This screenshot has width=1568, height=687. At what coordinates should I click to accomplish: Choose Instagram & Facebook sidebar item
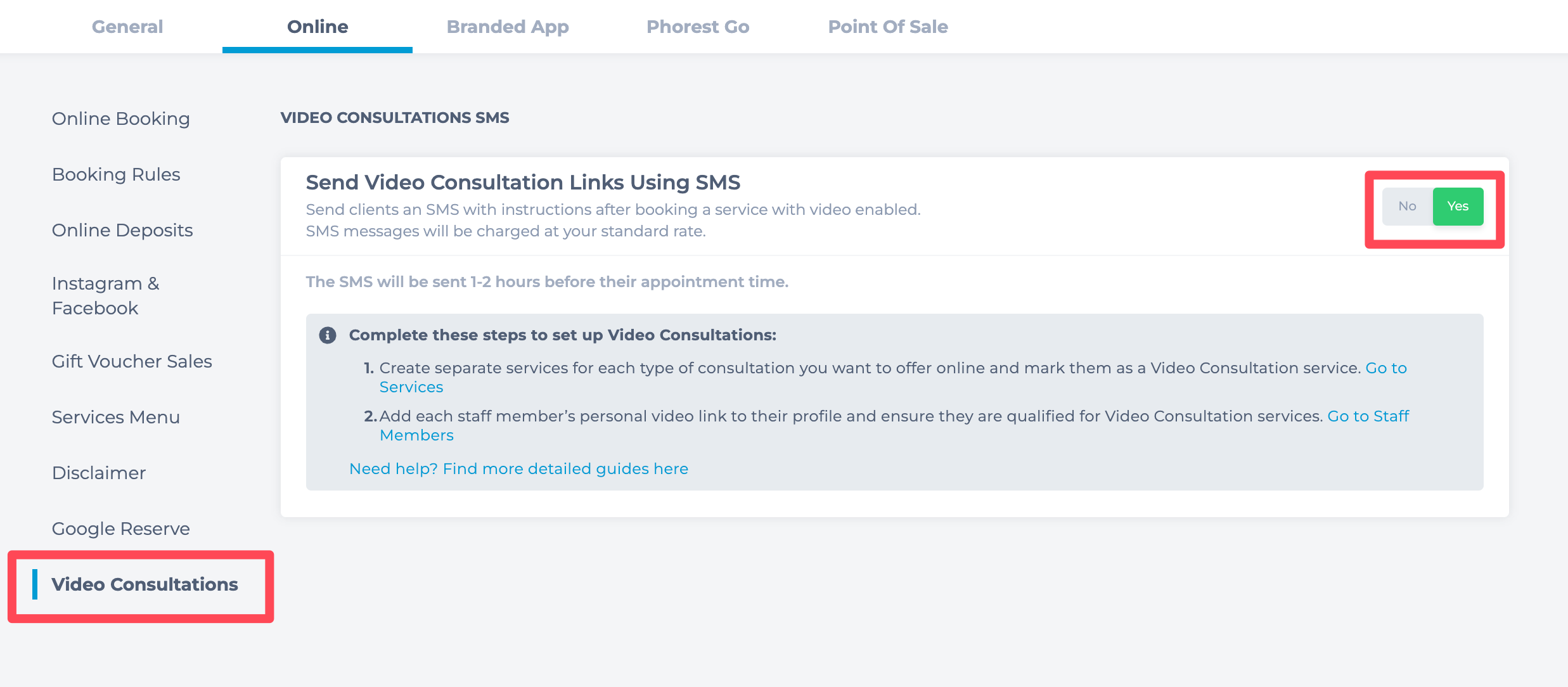(x=106, y=295)
